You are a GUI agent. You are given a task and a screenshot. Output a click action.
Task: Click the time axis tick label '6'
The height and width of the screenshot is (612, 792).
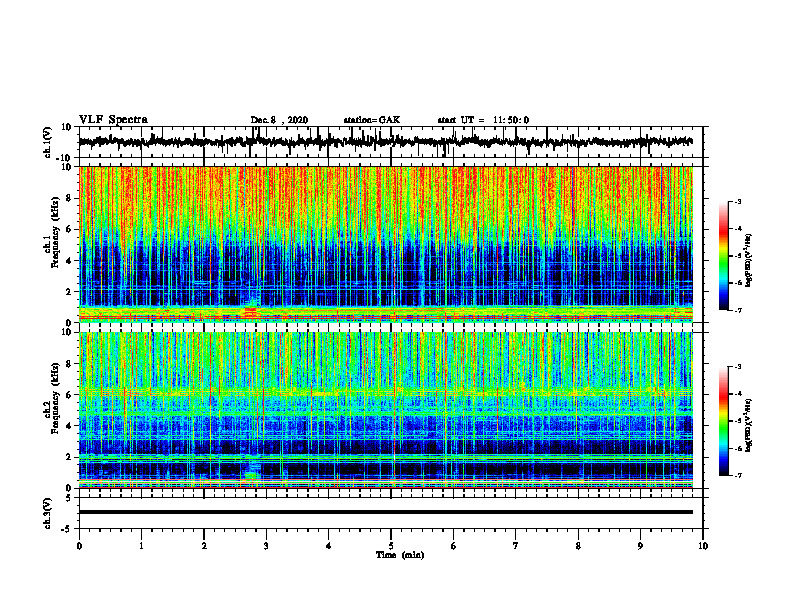click(x=454, y=546)
